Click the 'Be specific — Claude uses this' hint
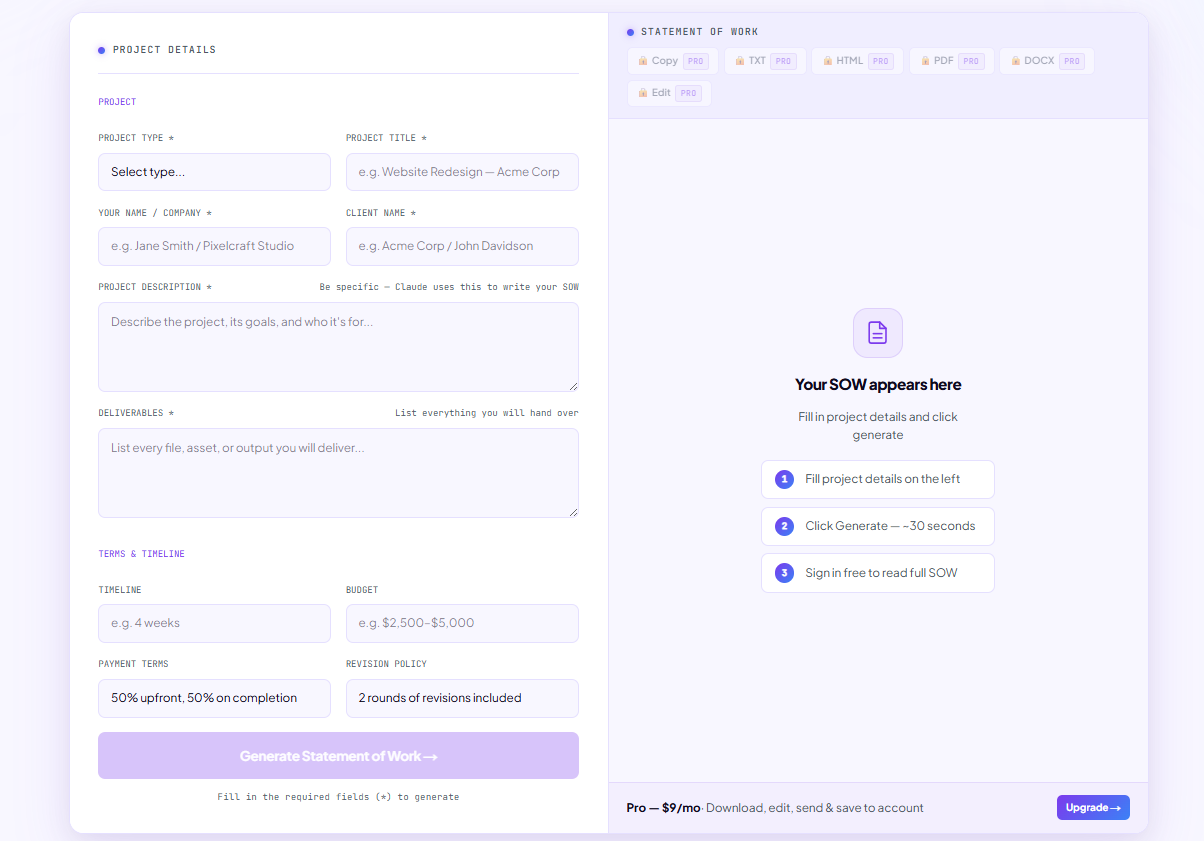This screenshot has width=1204, height=841. click(449, 287)
